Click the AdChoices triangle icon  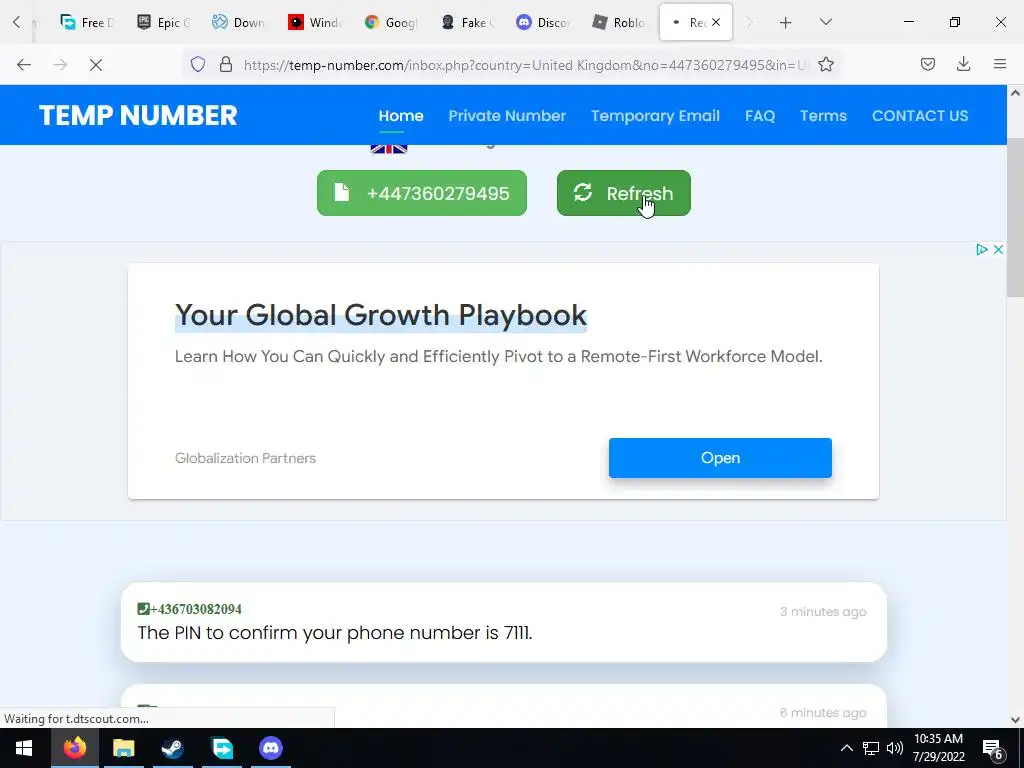(981, 249)
